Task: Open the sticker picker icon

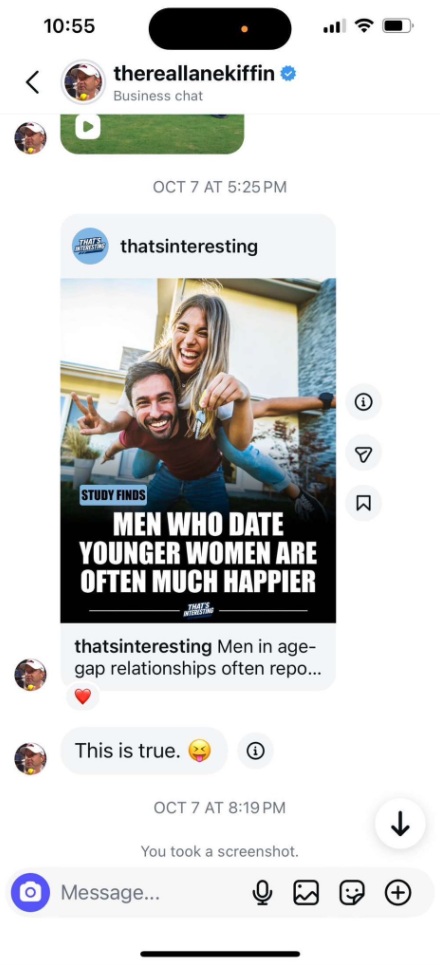Action: click(352, 892)
